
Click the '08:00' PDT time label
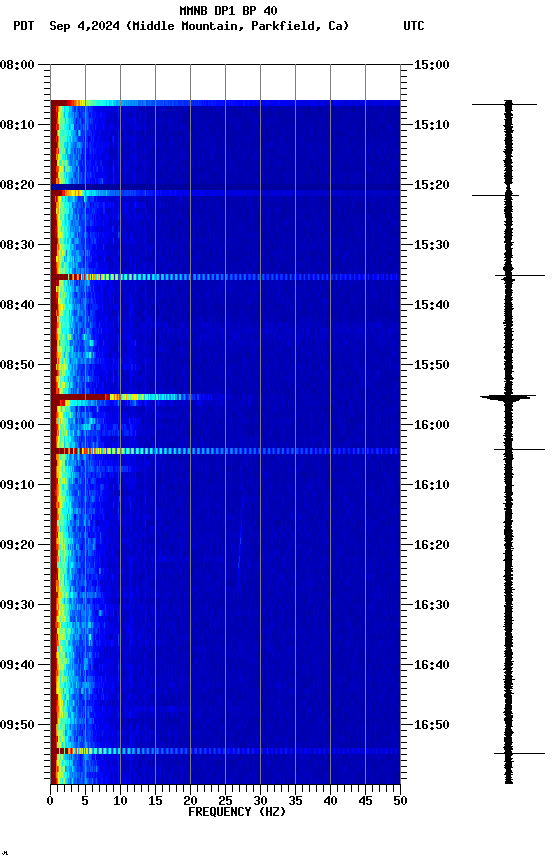17,64
